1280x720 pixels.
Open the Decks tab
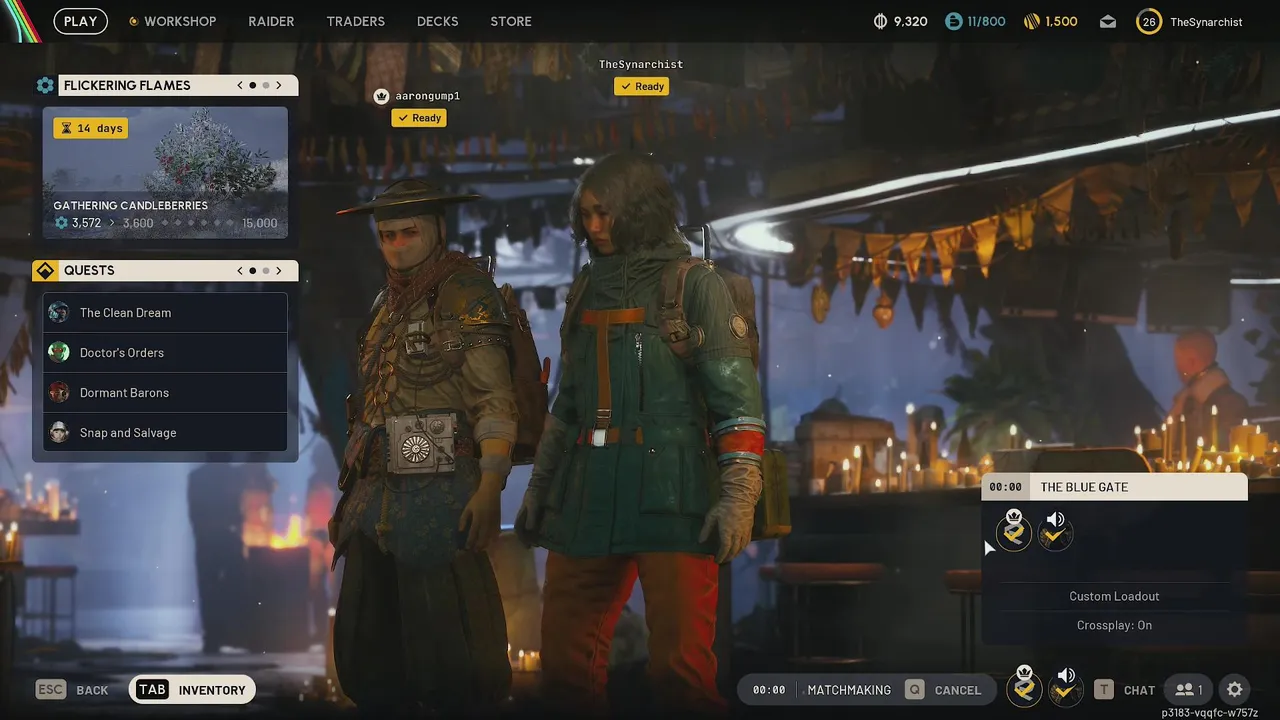coord(437,21)
